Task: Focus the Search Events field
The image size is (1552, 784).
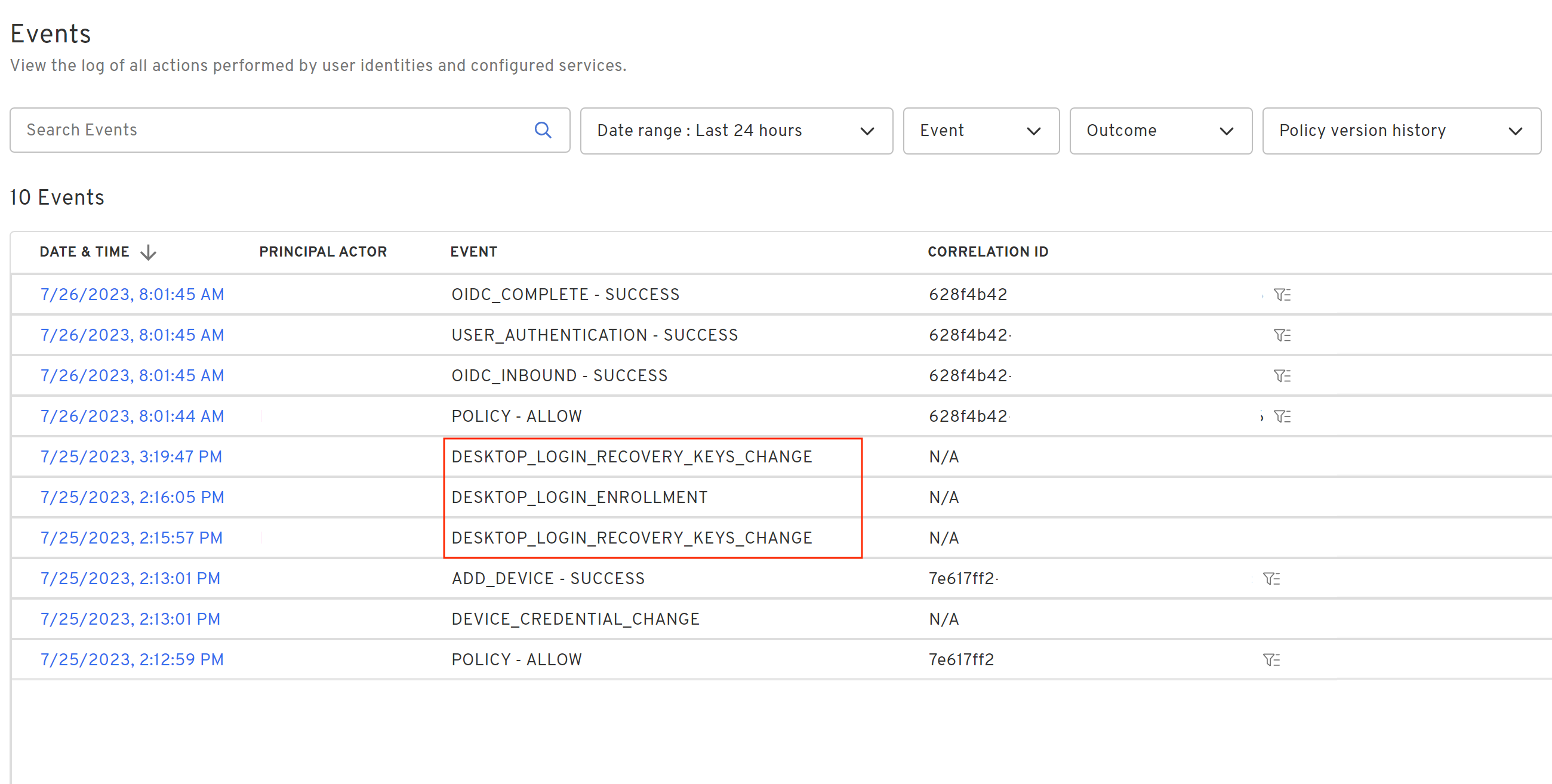Action: click(x=271, y=130)
